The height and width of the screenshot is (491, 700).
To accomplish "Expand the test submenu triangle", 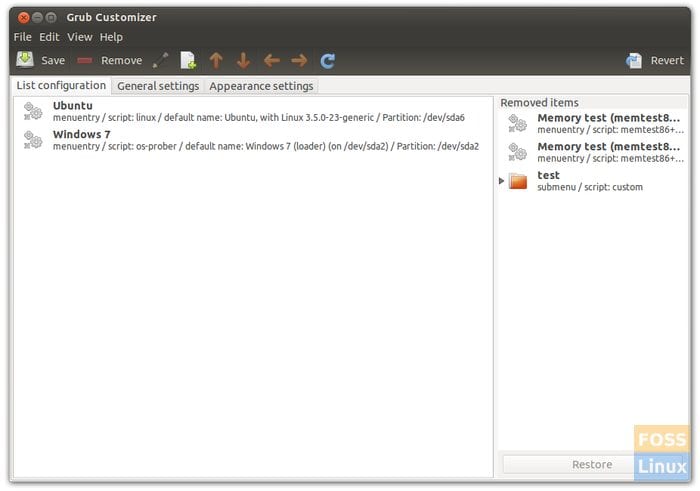I will point(501,181).
